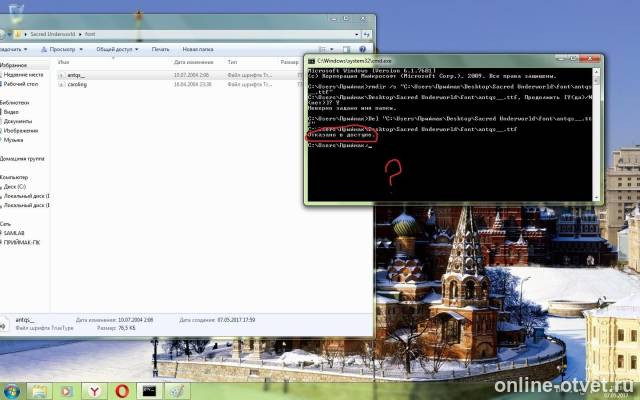Toggle the Explorer preview pane icon
This screenshot has height=400, width=640.
[346, 49]
